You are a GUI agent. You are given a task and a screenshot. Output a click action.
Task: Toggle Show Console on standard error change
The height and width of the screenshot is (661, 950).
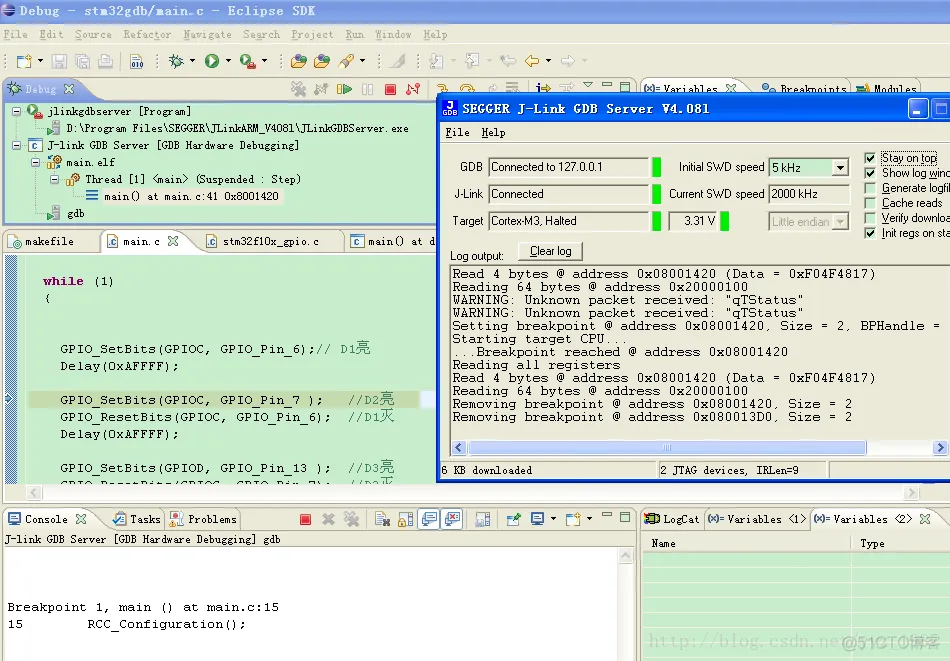pos(453,519)
